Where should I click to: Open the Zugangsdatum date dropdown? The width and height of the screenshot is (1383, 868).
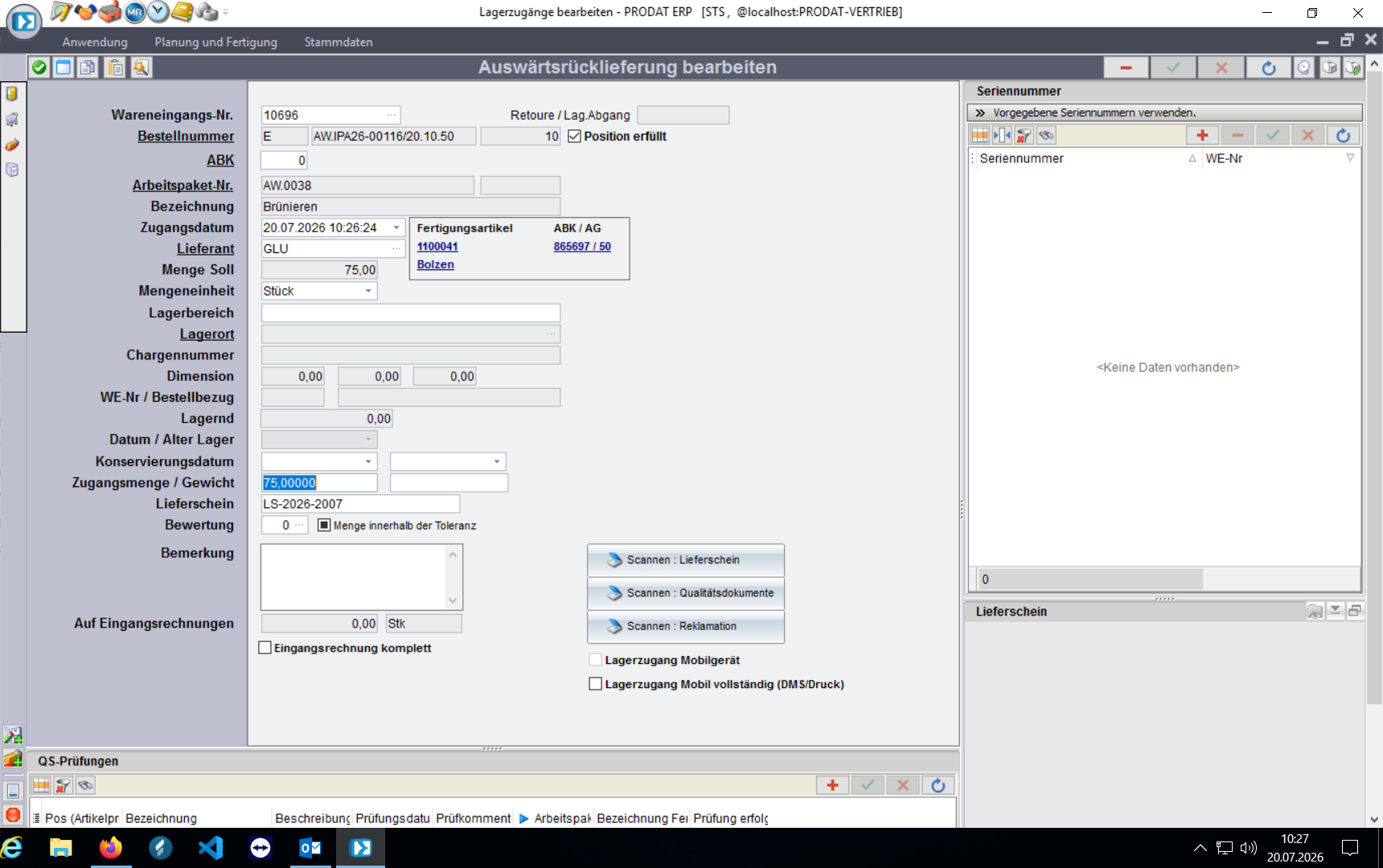(396, 227)
